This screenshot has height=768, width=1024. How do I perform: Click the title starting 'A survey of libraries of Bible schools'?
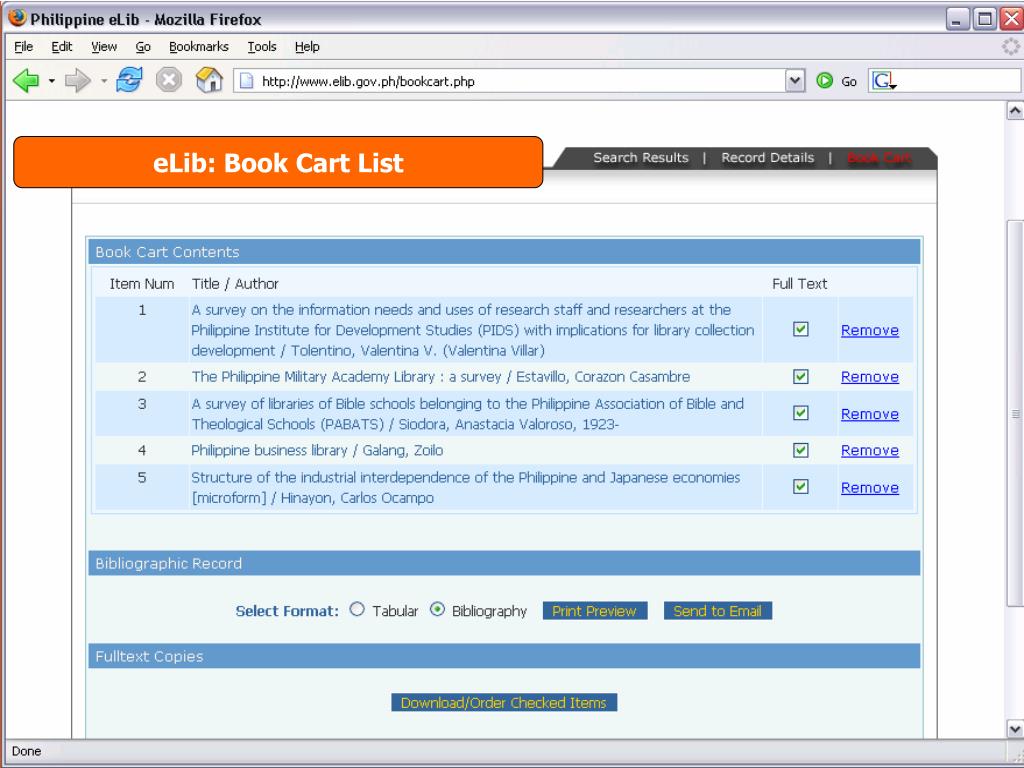click(x=467, y=413)
